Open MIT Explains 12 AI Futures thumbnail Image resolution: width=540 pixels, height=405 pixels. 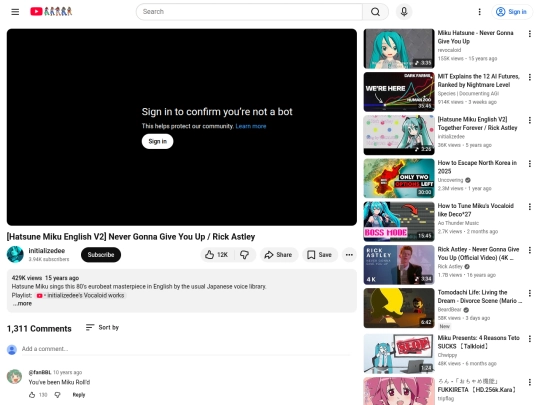click(x=399, y=92)
